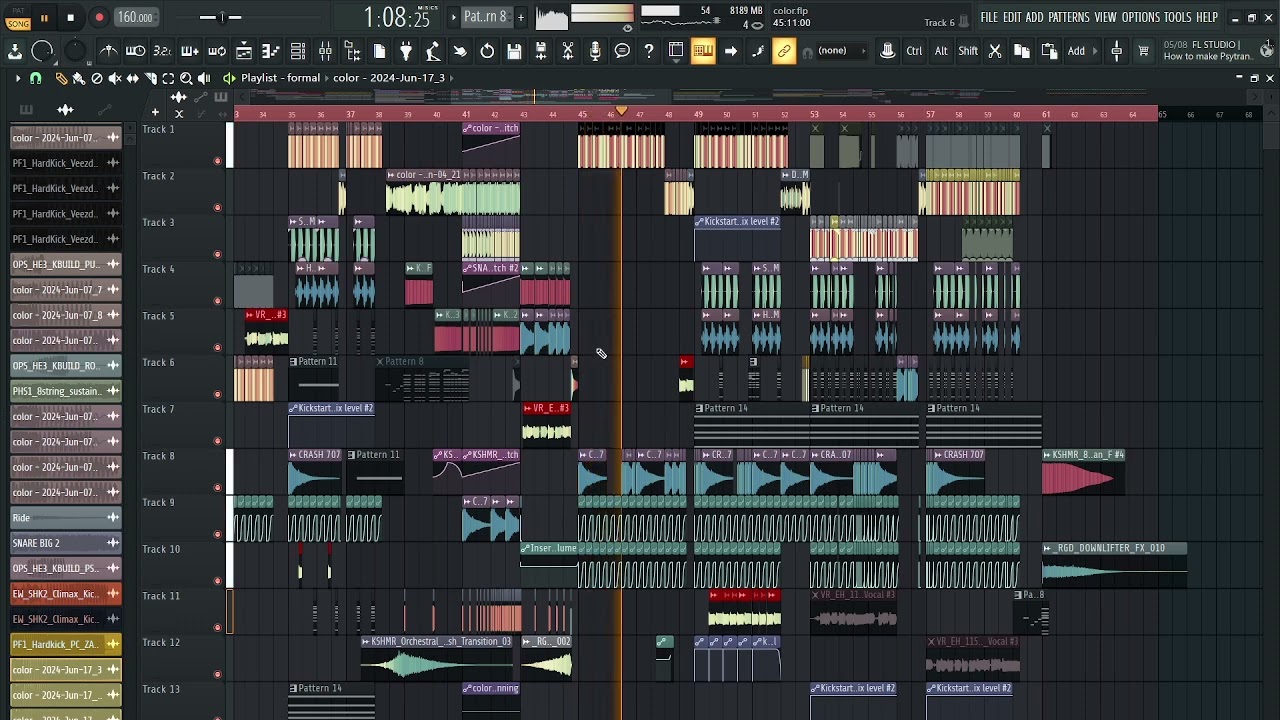
Task: Open the Mixer view icon
Action: coord(325,51)
